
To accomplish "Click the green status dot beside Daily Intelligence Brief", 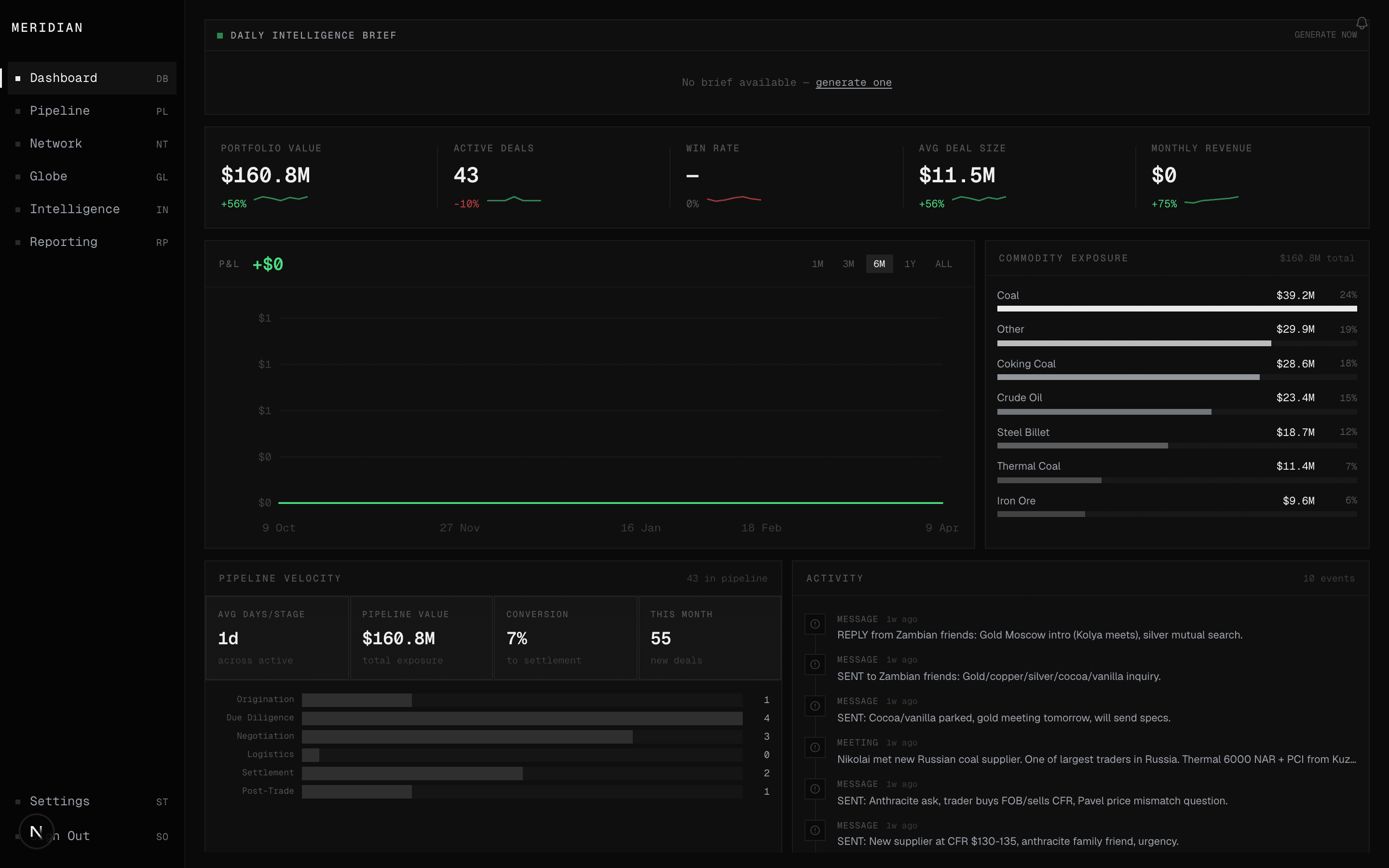I will pyautogui.click(x=220, y=35).
